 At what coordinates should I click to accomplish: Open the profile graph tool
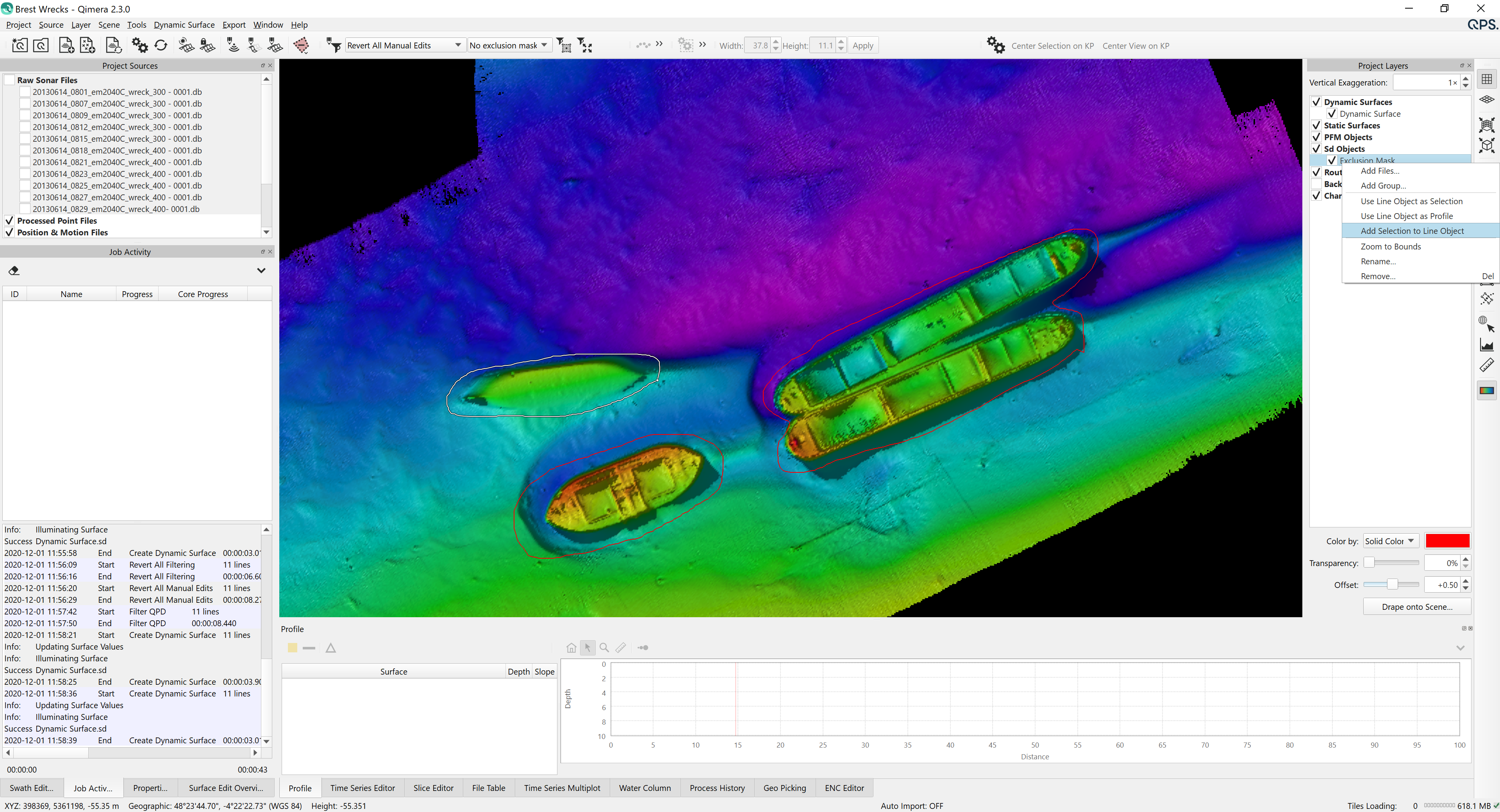click(1487, 345)
